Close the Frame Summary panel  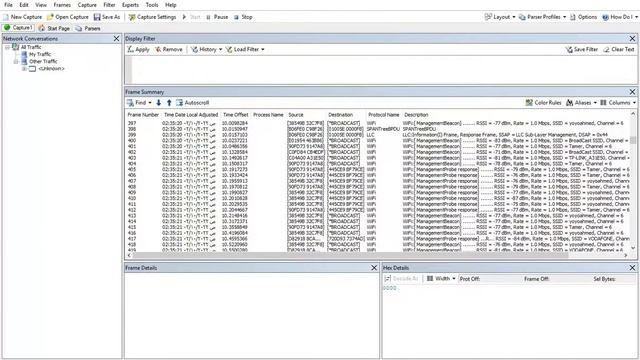click(x=632, y=92)
